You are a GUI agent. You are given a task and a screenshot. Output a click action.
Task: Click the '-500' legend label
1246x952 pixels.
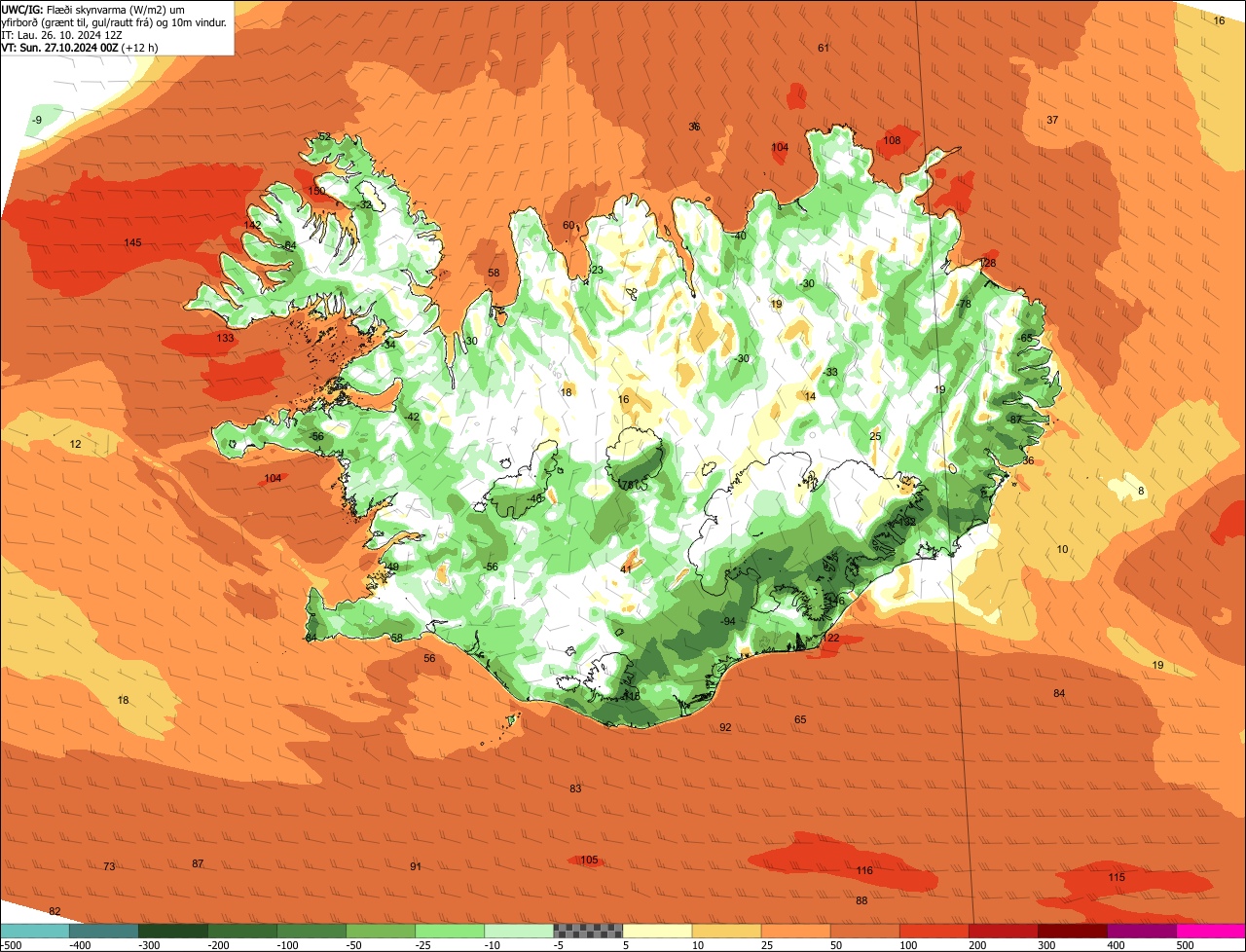click(x=11, y=945)
